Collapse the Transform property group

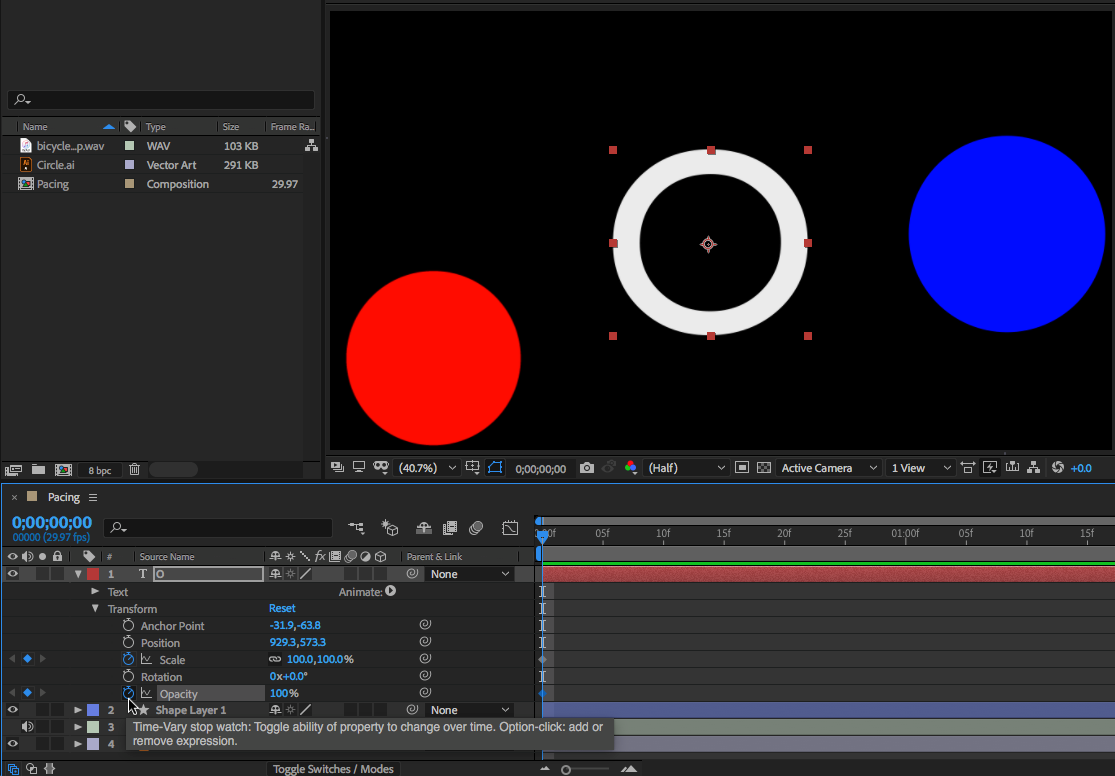click(x=96, y=609)
